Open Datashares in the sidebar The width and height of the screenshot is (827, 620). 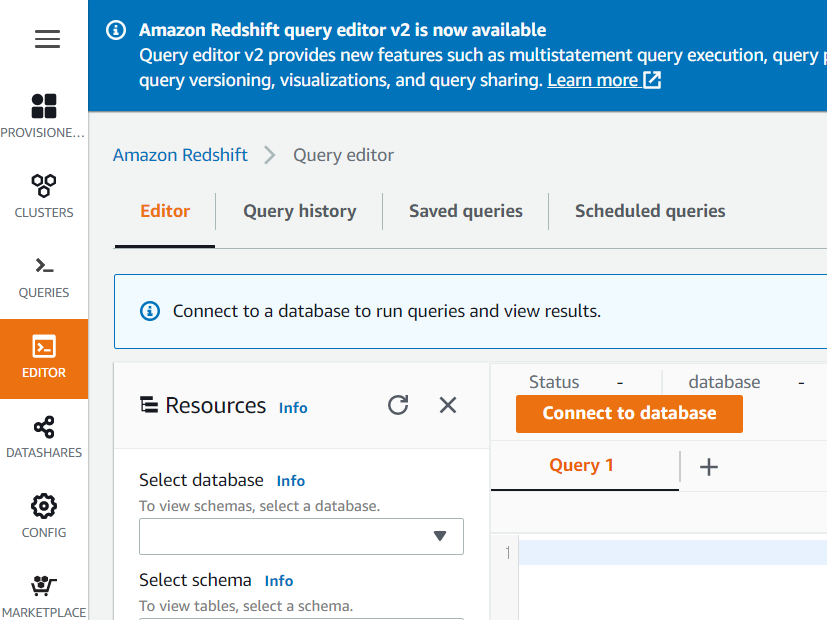pos(44,437)
